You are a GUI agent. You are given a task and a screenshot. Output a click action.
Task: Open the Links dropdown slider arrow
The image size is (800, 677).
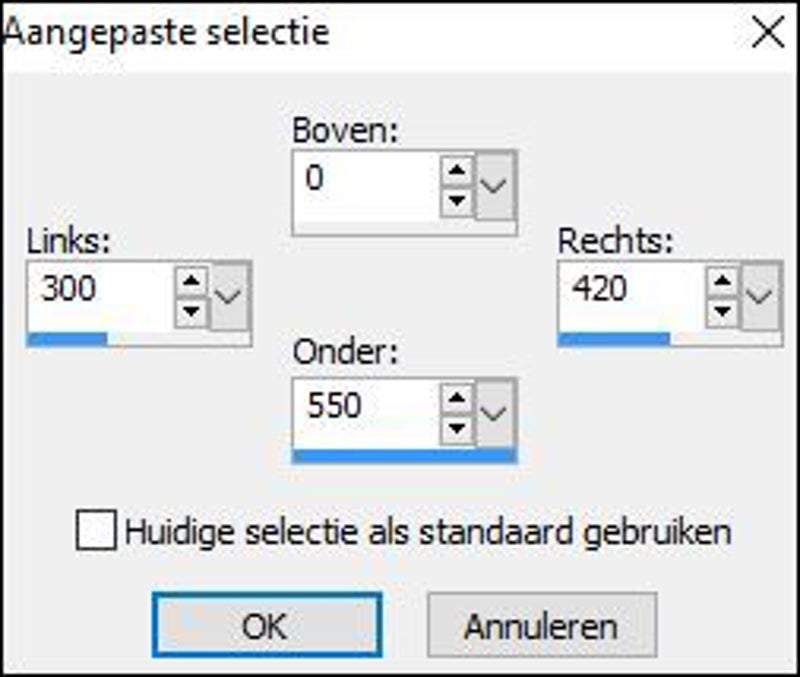pyautogui.click(x=230, y=295)
